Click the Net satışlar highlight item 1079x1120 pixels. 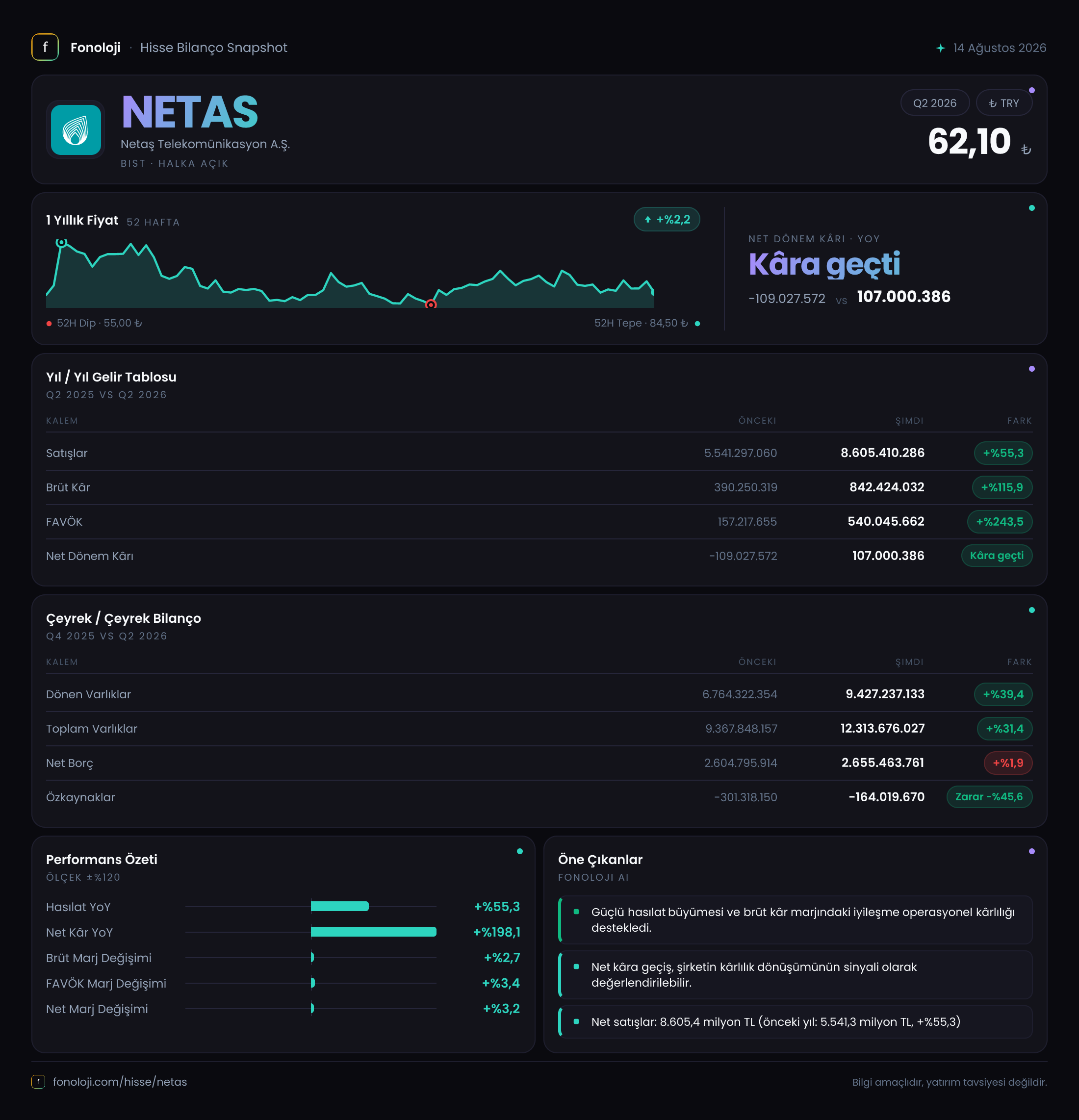795,1022
